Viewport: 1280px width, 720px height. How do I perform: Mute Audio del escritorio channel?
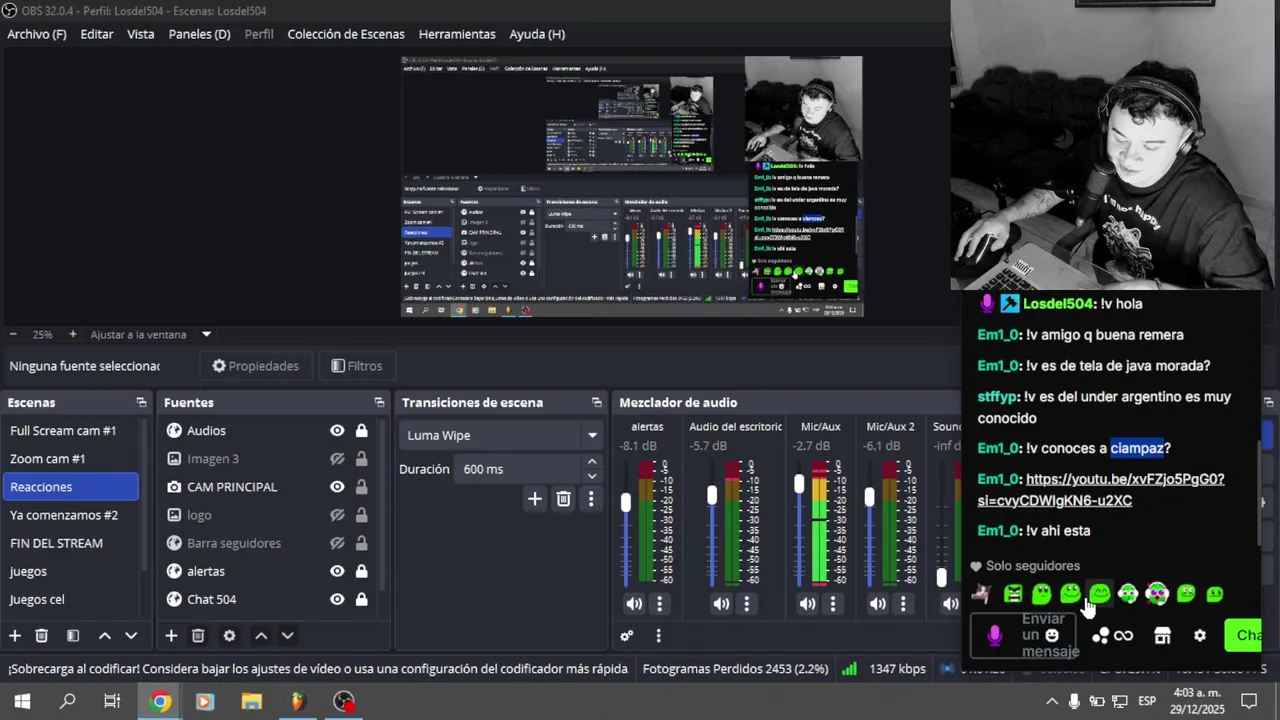click(x=721, y=604)
